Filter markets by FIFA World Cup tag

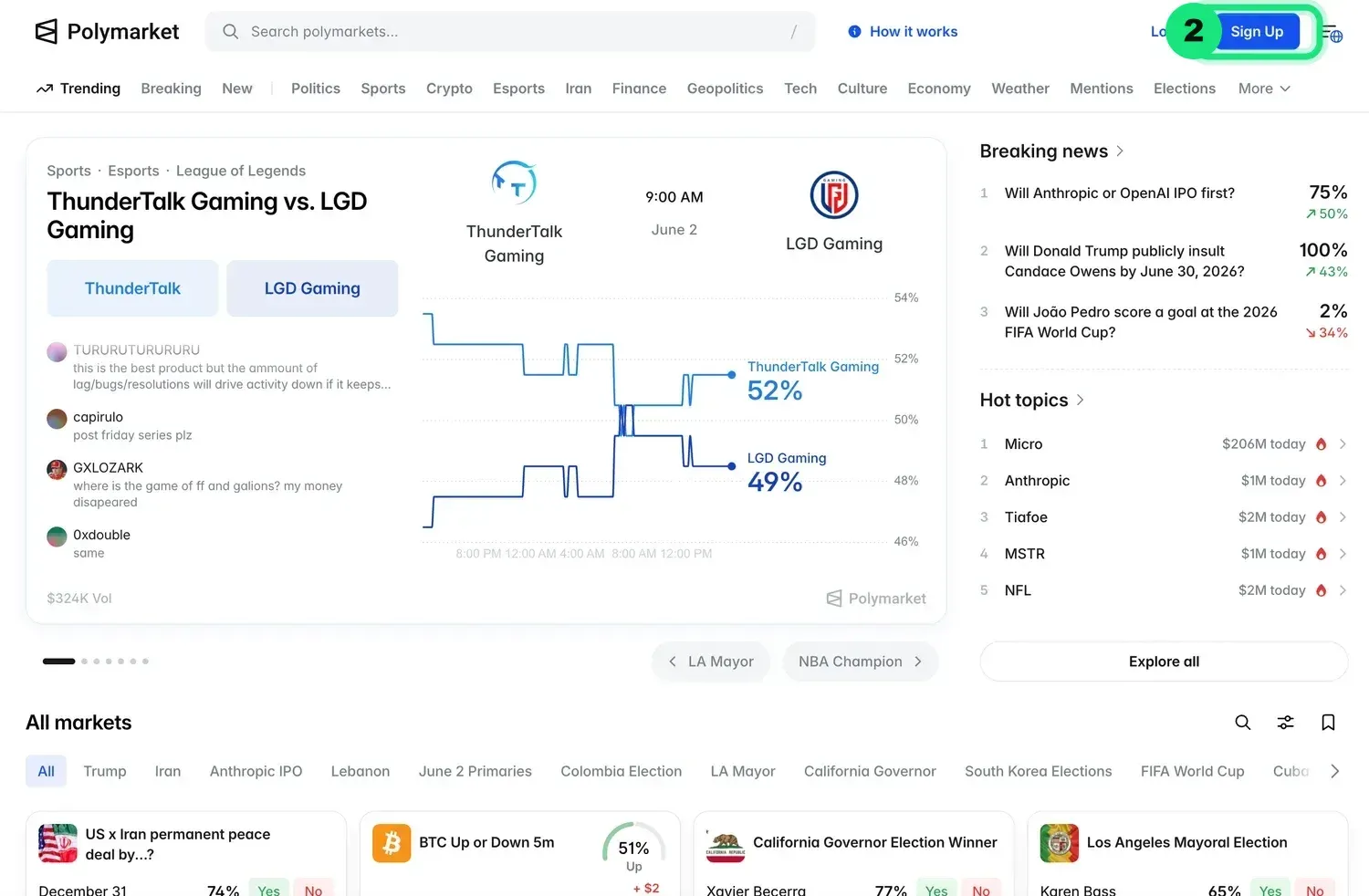pyautogui.click(x=1192, y=772)
